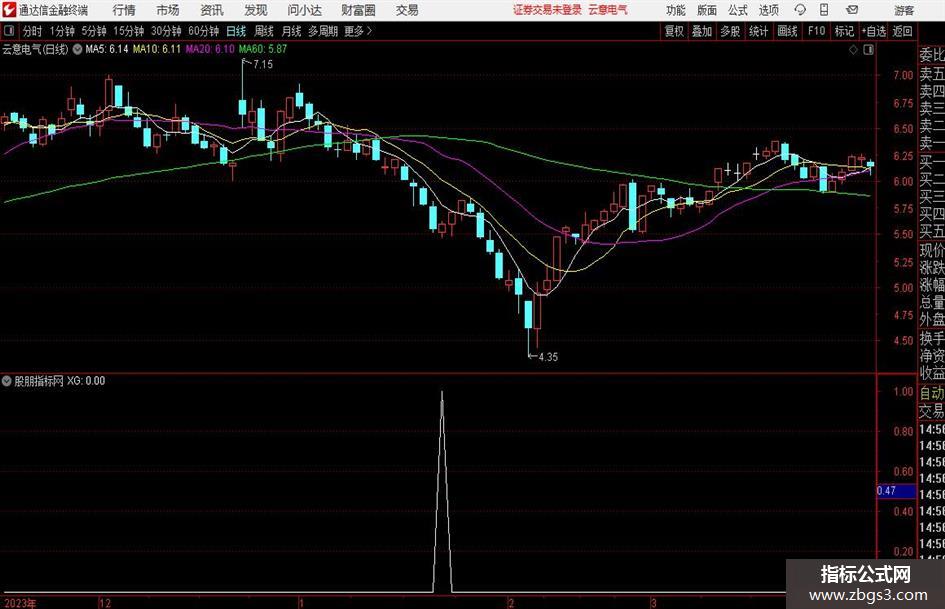Click the white XG signal spike peak
This screenshot has width=945, height=609.
pyautogui.click(x=442, y=393)
